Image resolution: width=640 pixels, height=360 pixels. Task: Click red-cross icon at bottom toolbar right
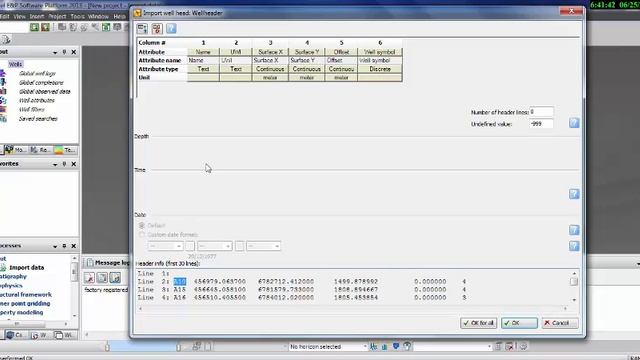[509, 347]
